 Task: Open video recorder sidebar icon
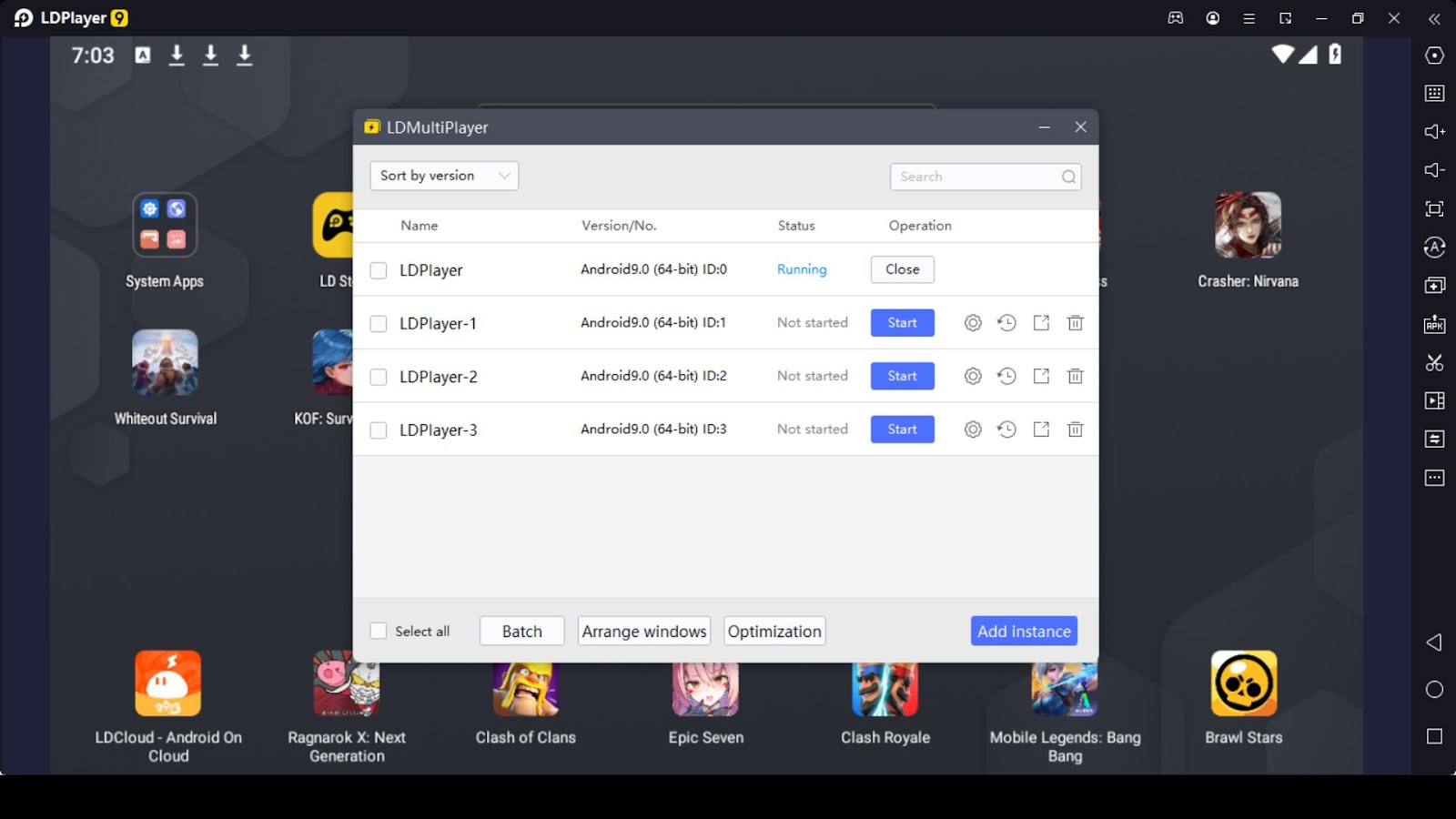pos(1434,400)
